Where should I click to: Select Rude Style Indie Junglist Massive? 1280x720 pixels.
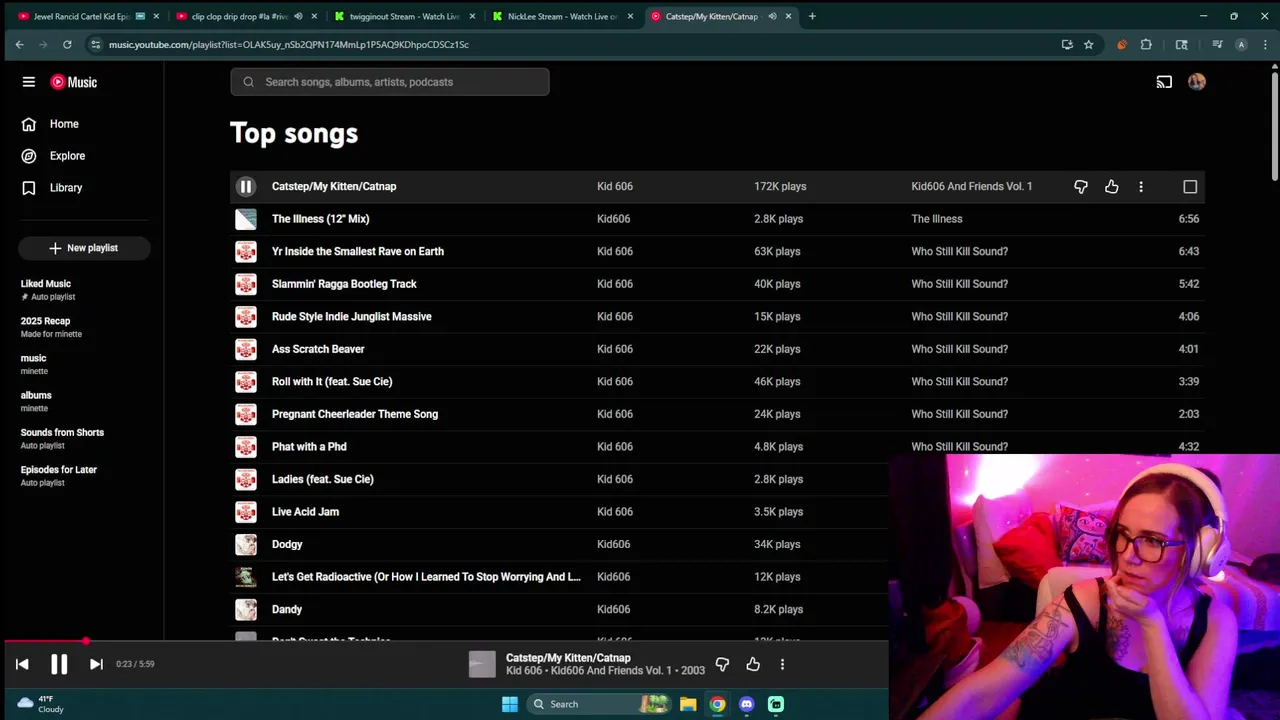point(352,316)
